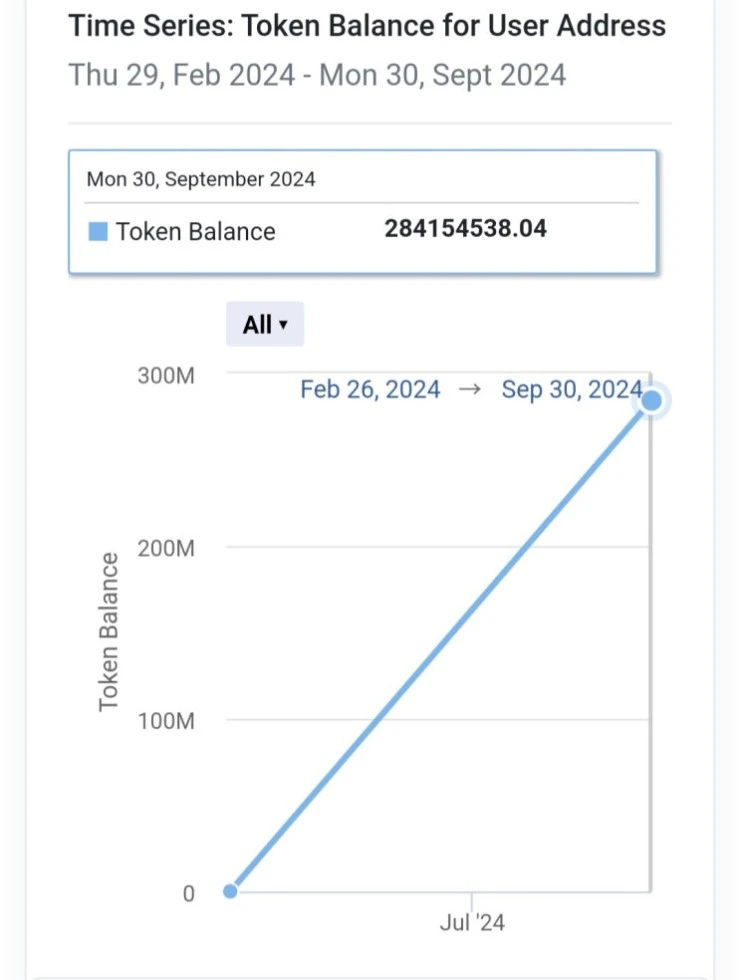Click the midpoint of the blue trend line
Viewport: 740px width, 980px height.
click(x=440, y=647)
